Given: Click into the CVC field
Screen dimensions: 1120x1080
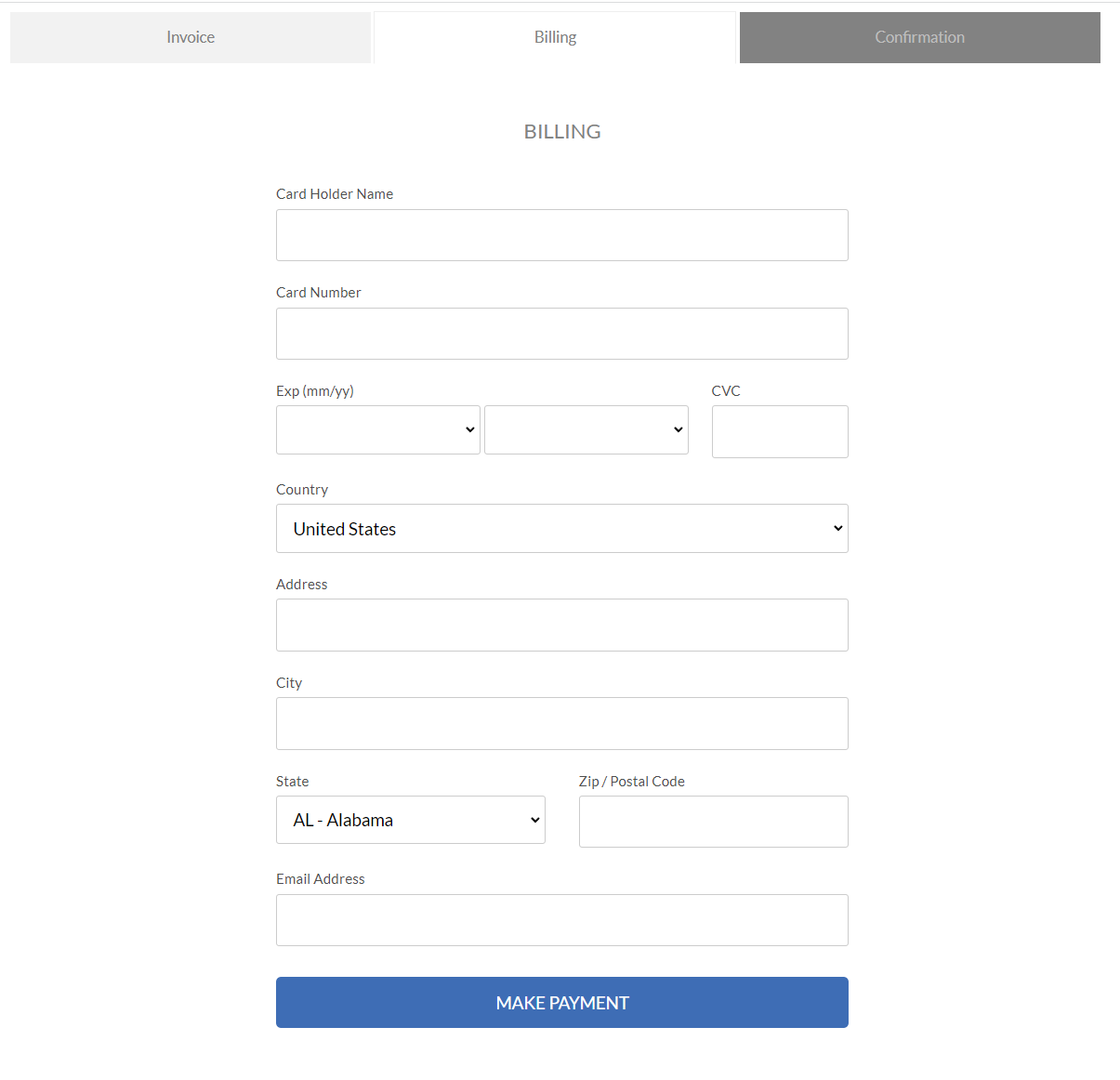Looking at the screenshot, I should [779, 431].
